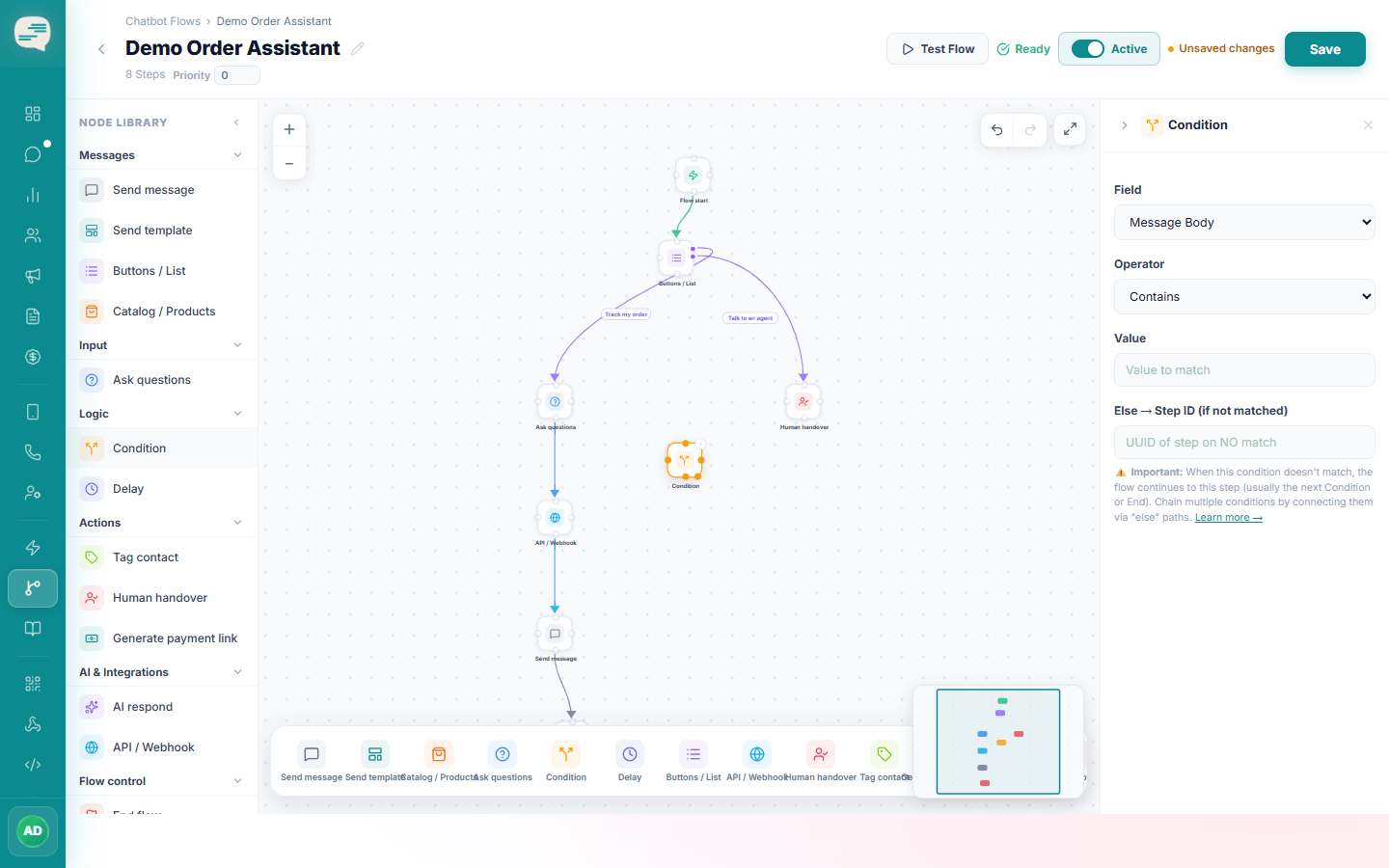
Task: Choose AI respond in node library
Action: tap(162, 707)
